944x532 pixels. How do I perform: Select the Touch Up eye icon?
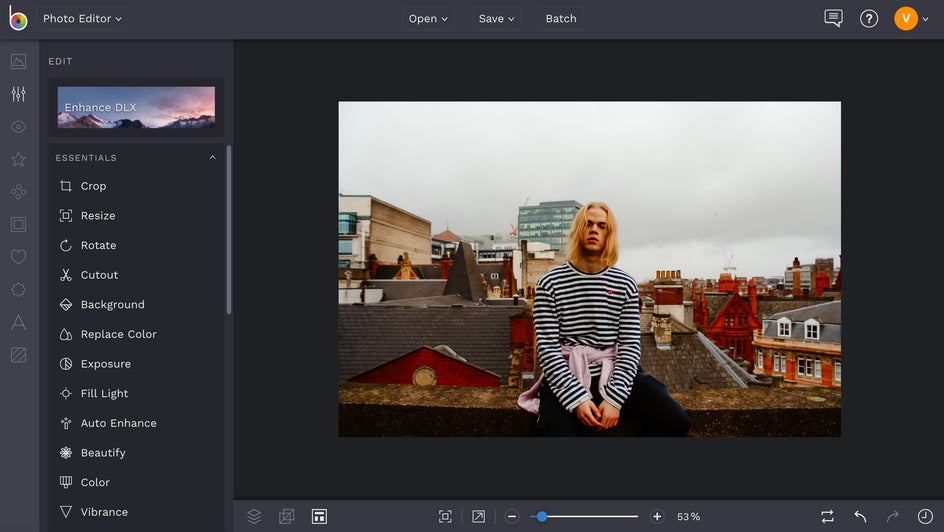coord(18,127)
